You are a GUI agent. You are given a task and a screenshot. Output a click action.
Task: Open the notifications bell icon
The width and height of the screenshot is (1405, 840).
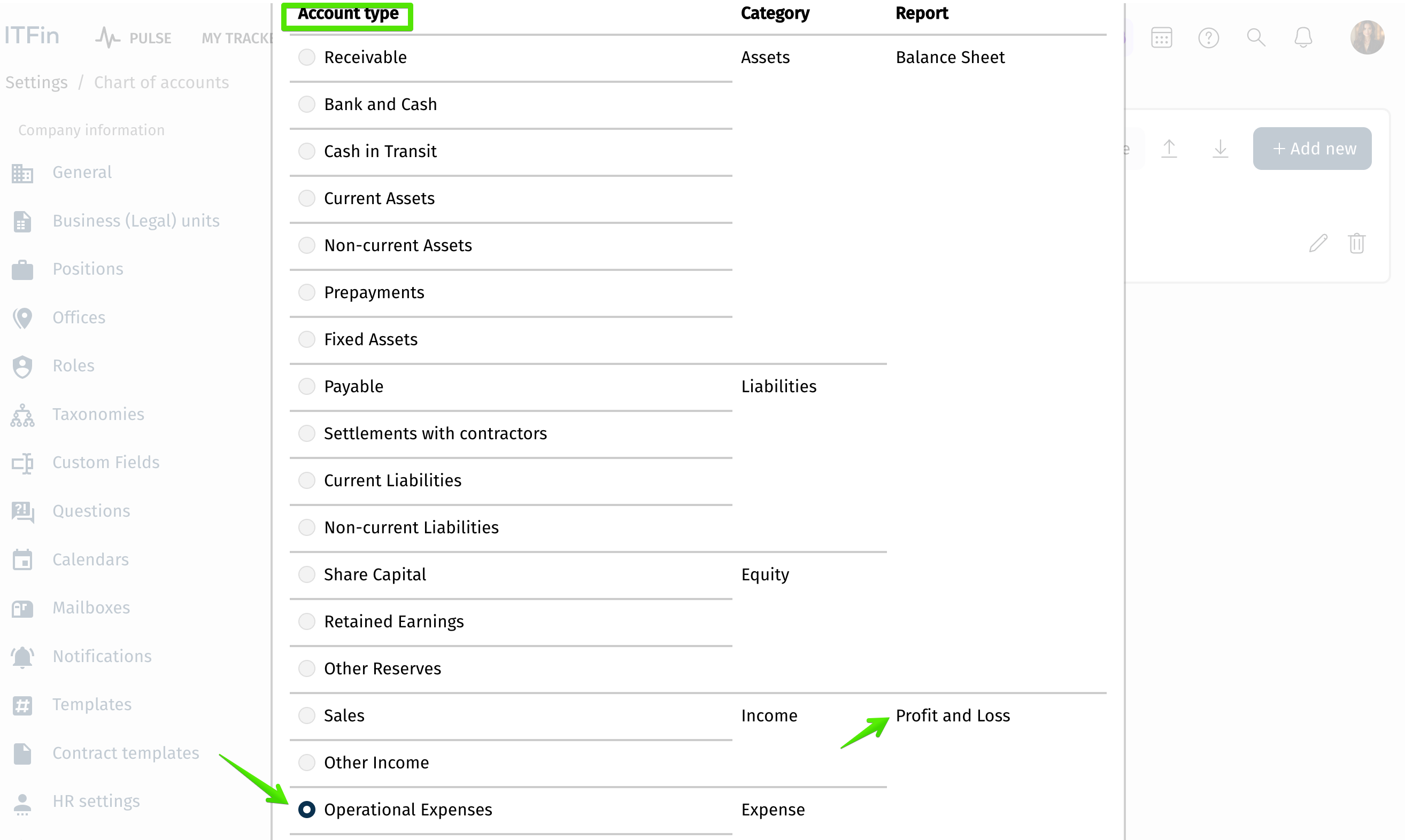[x=1302, y=38]
